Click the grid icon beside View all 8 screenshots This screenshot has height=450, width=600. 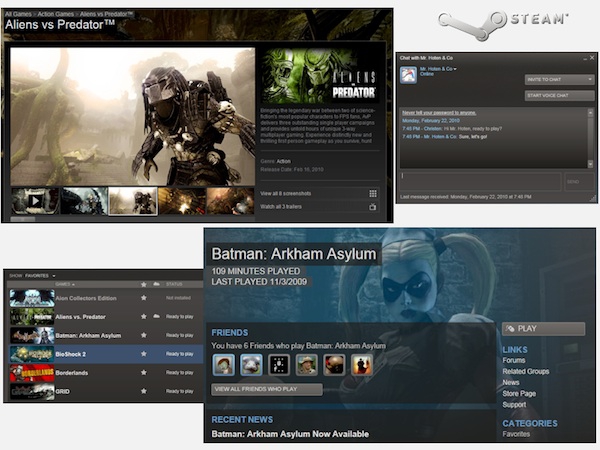click(373, 193)
